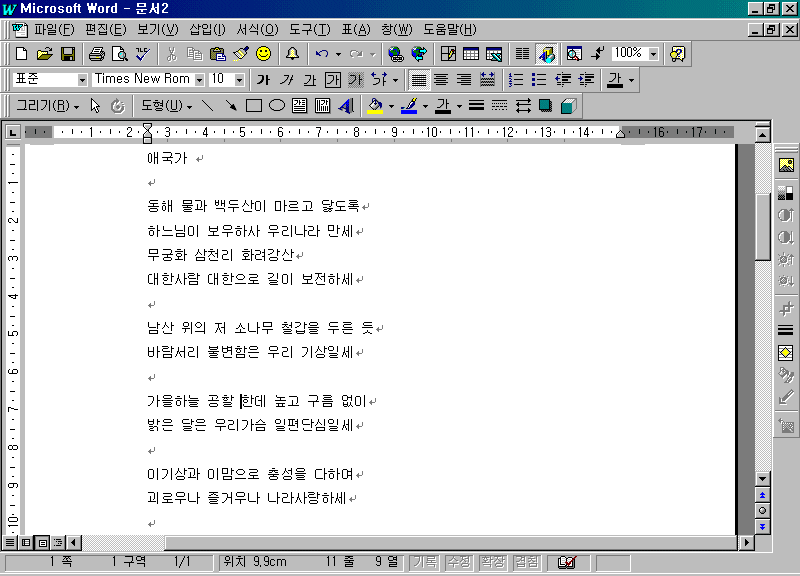Viewport: 800px width, 576px height.
Task: Toggle numbered list formatting
Action: (x=516, y=80)
